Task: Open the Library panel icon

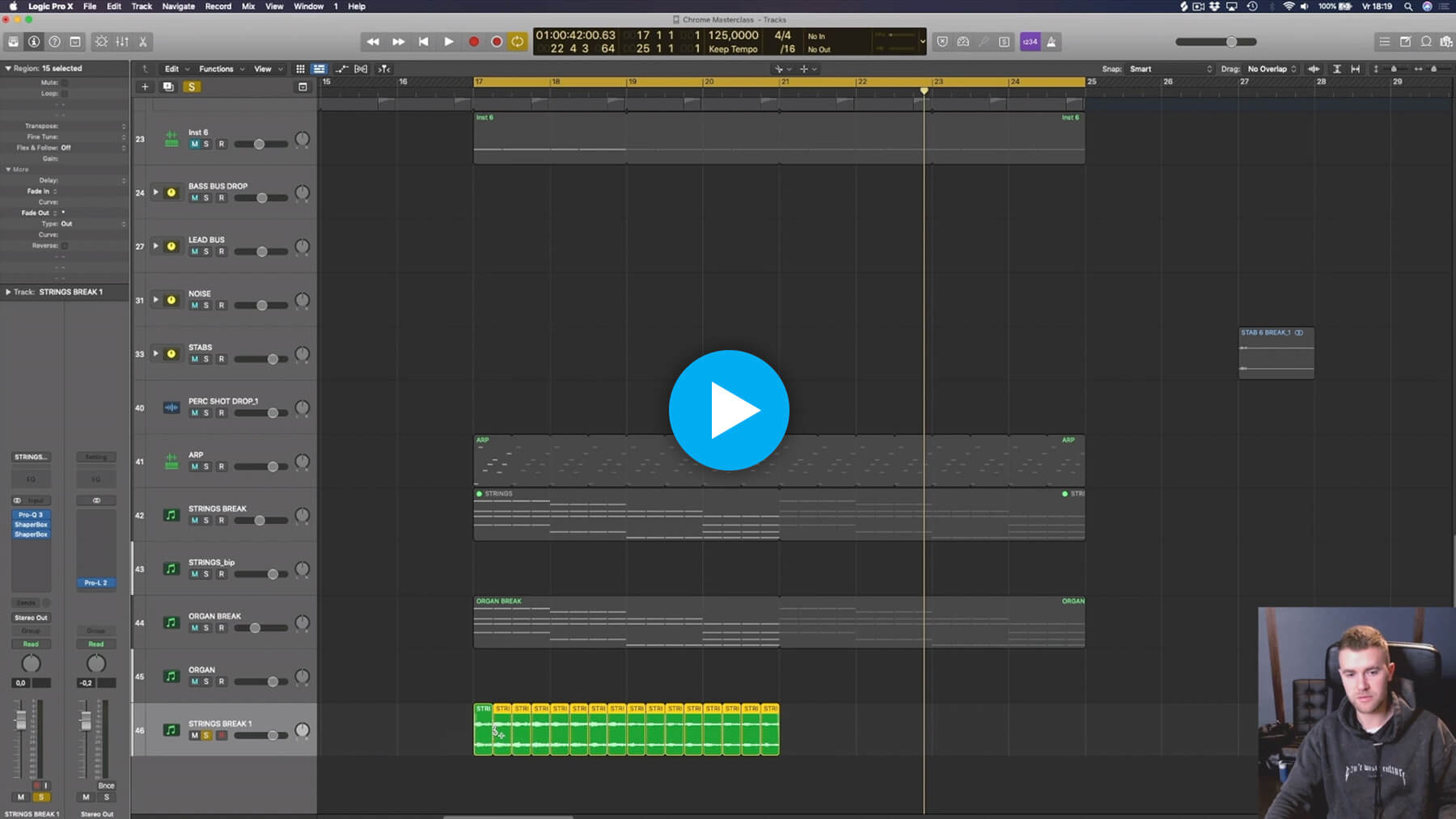Action: 13,41
